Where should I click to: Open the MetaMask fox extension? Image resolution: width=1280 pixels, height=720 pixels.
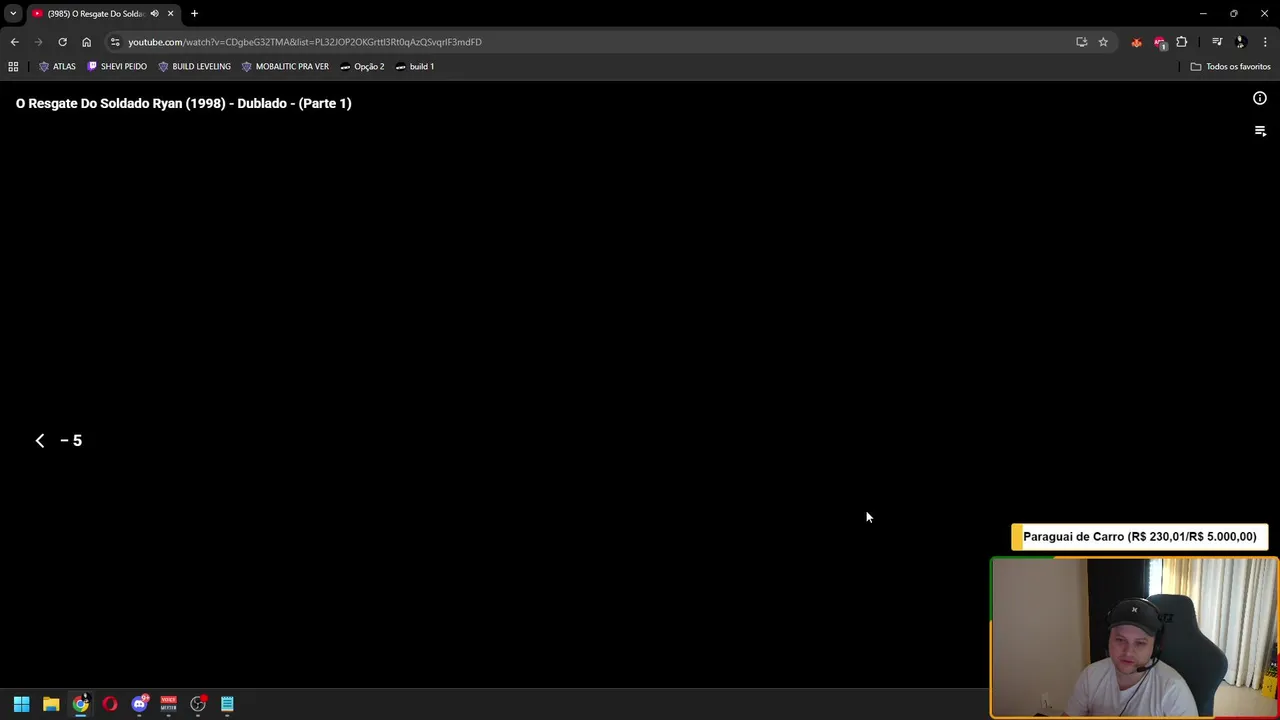click(1136, 42)
